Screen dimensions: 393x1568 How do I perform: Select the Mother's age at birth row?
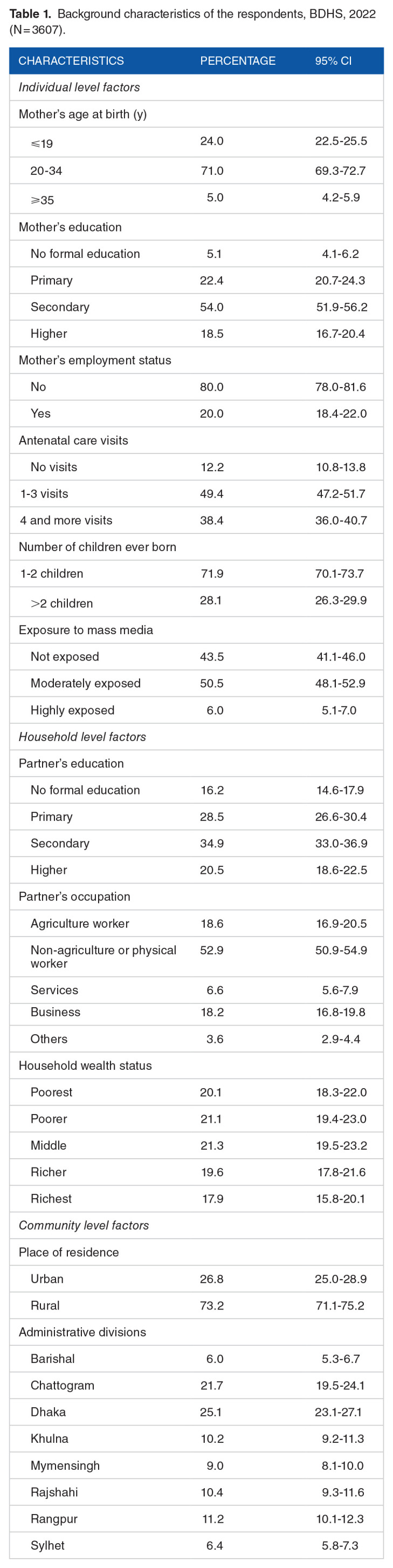[82, 114]
